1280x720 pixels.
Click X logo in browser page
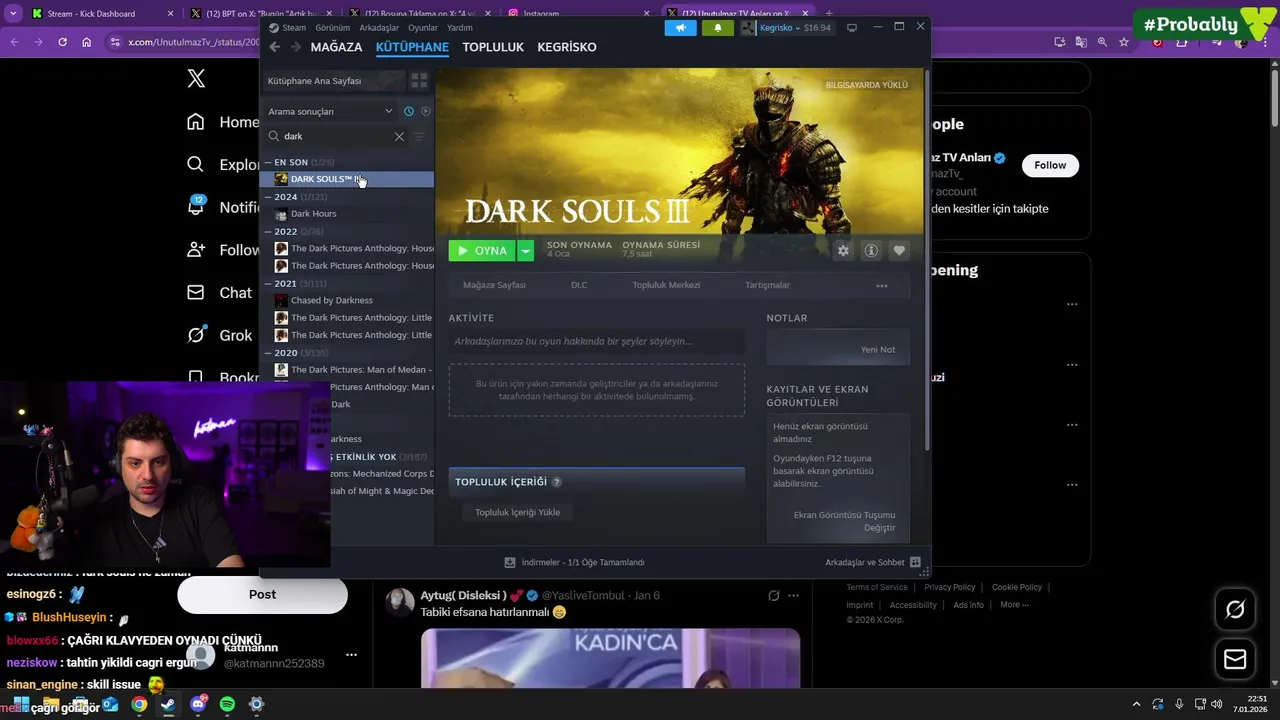click(x=196, y=79)
